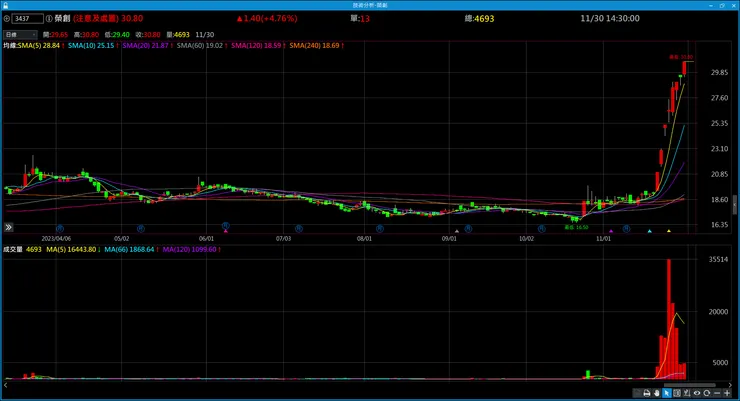The width and height of the screenshot is (740, 401).
Task: Expand the double-chevron panel at chart left
Action: [8, 227]
